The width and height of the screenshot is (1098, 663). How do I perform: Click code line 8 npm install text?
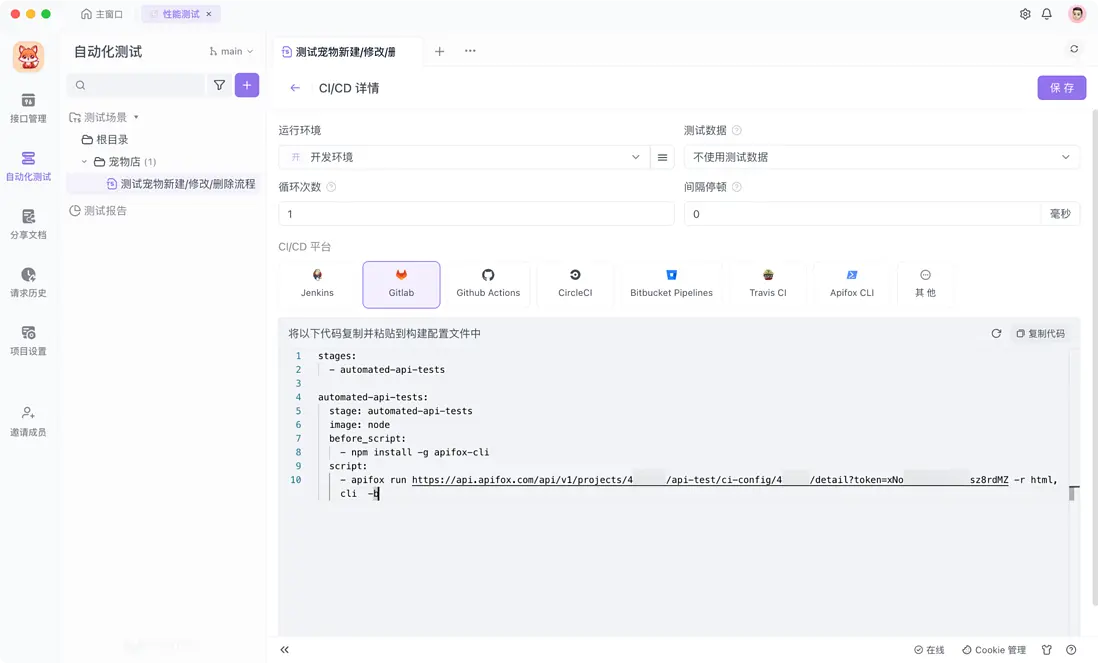[420, 452]
